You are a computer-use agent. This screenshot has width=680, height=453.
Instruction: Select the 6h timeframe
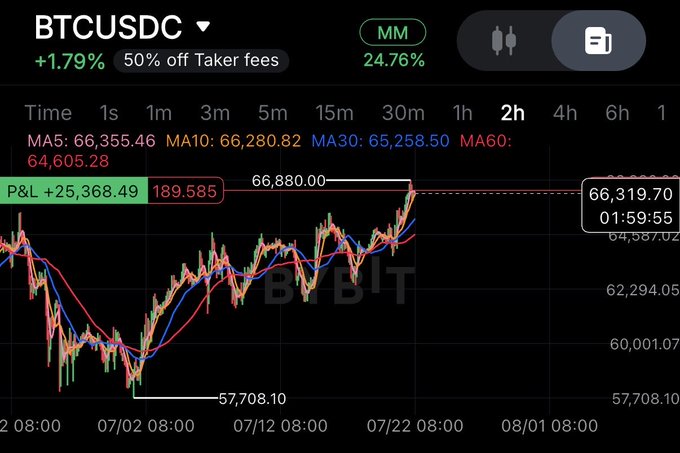(618, 113)
